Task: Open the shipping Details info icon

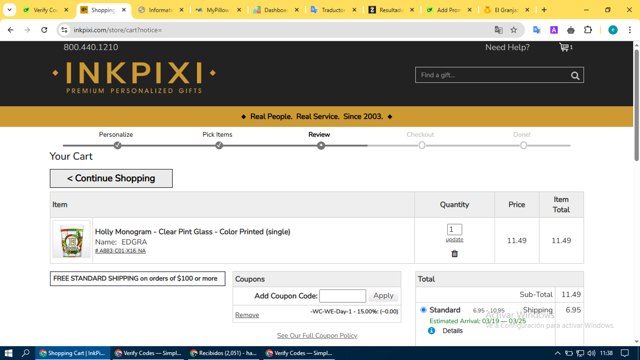Action: pyautogui.click(x=431, y=331)
